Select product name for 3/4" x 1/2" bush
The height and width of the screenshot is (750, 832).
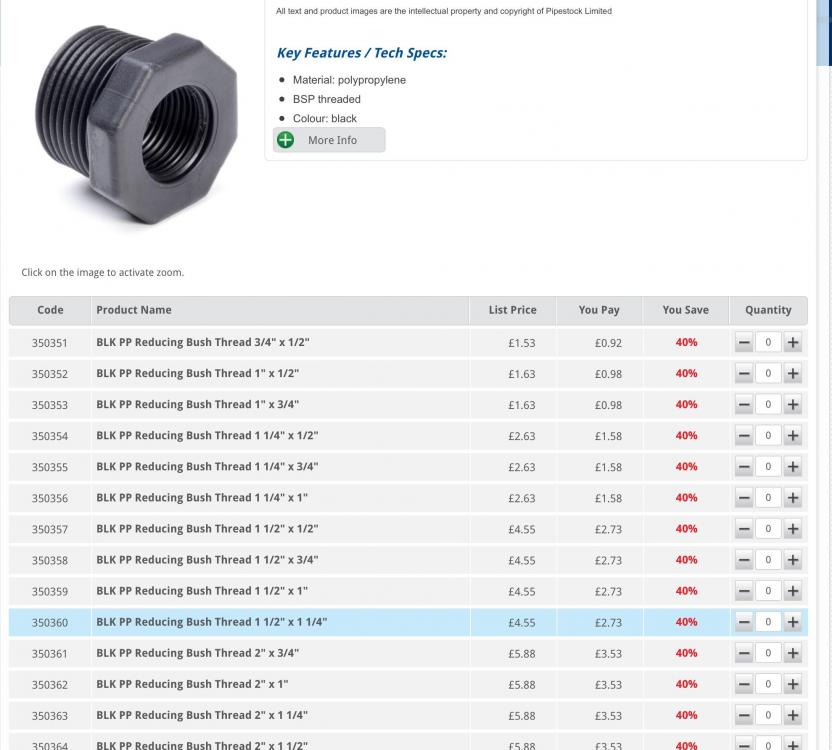(x=203, y=342)
